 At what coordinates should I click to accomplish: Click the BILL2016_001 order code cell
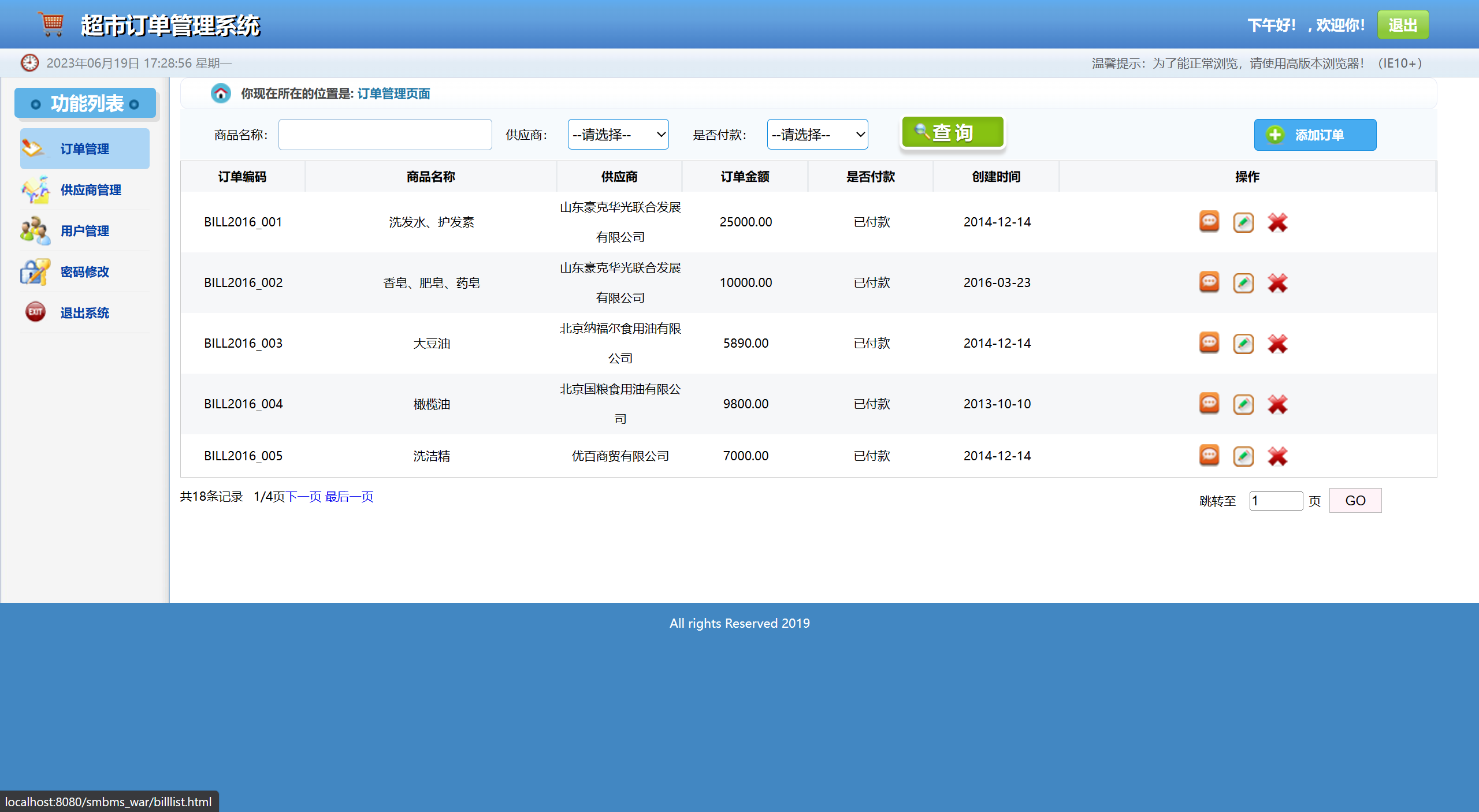coord(243,222)
